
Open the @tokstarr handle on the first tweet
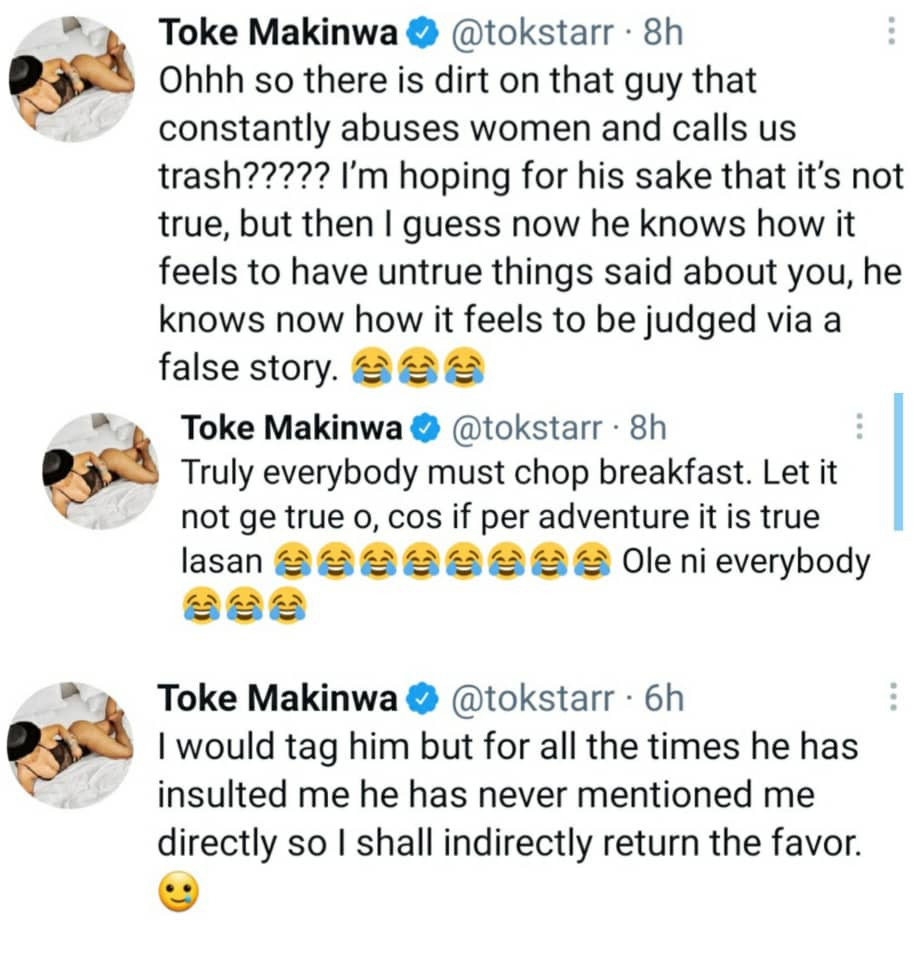[532, 35]
